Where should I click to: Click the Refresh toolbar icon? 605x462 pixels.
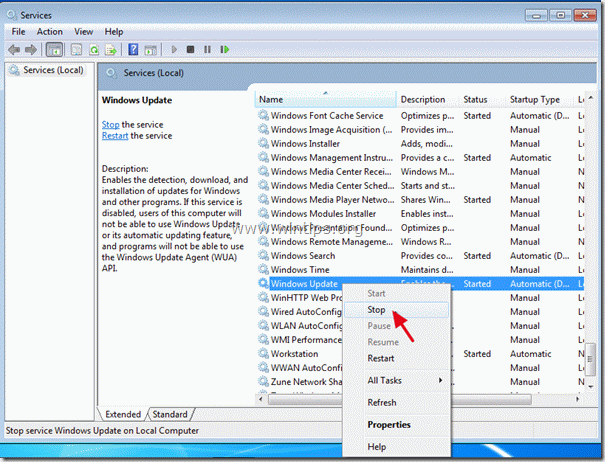pos(93,48)
